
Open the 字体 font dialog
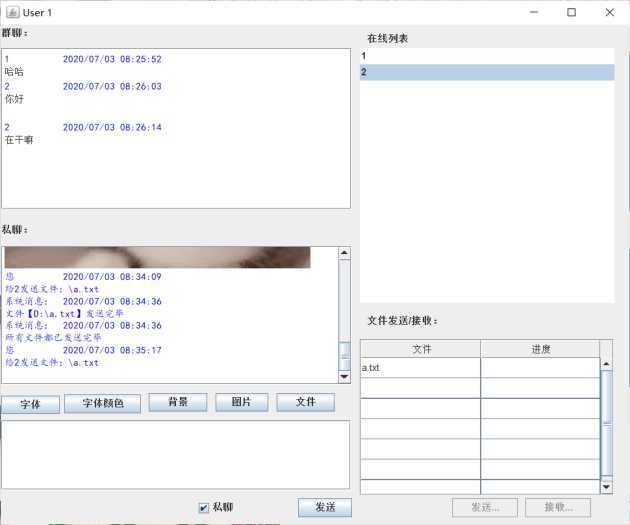coord(30,404)
